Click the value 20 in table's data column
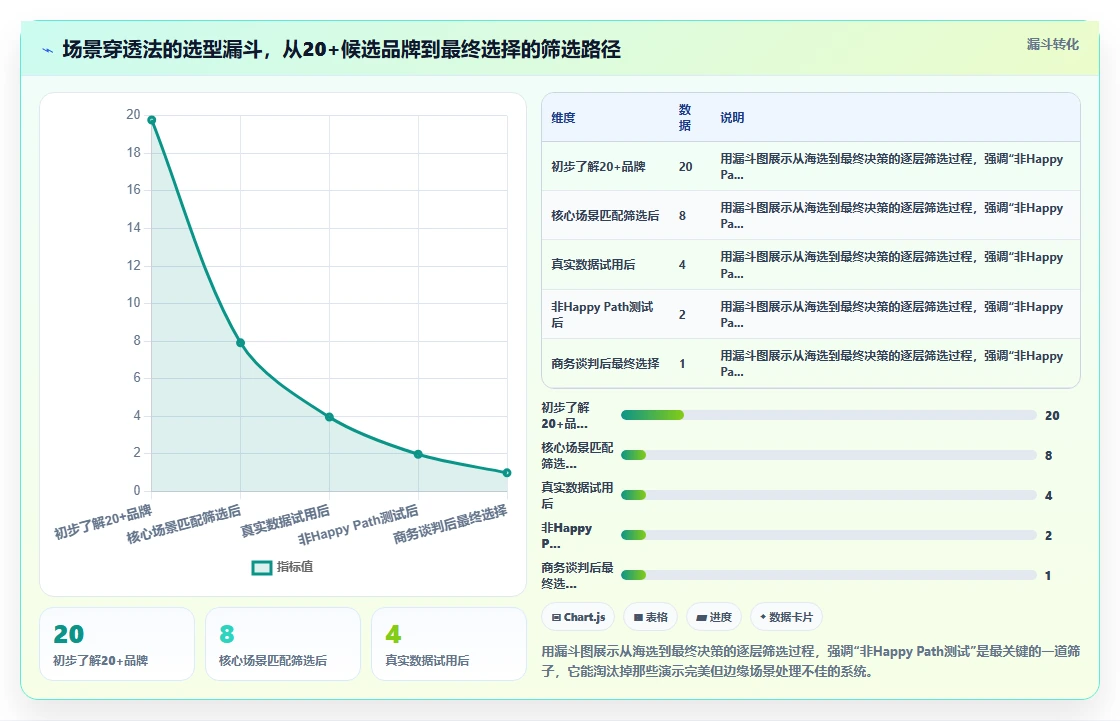This screenshot has width=1120, height=721. point(685,166)
